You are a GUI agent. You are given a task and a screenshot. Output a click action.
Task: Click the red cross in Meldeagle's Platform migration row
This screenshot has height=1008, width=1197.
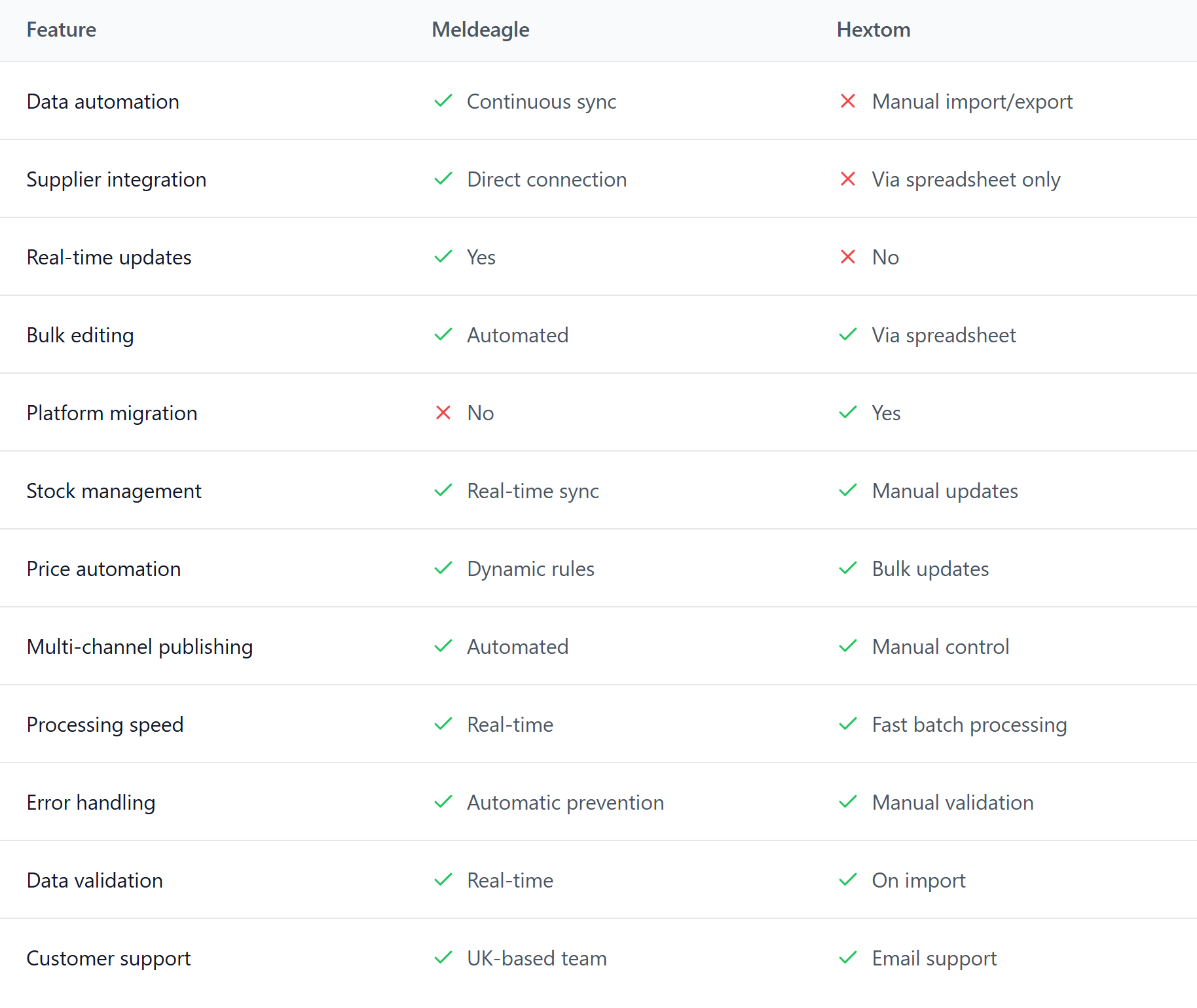pos(443,412)
